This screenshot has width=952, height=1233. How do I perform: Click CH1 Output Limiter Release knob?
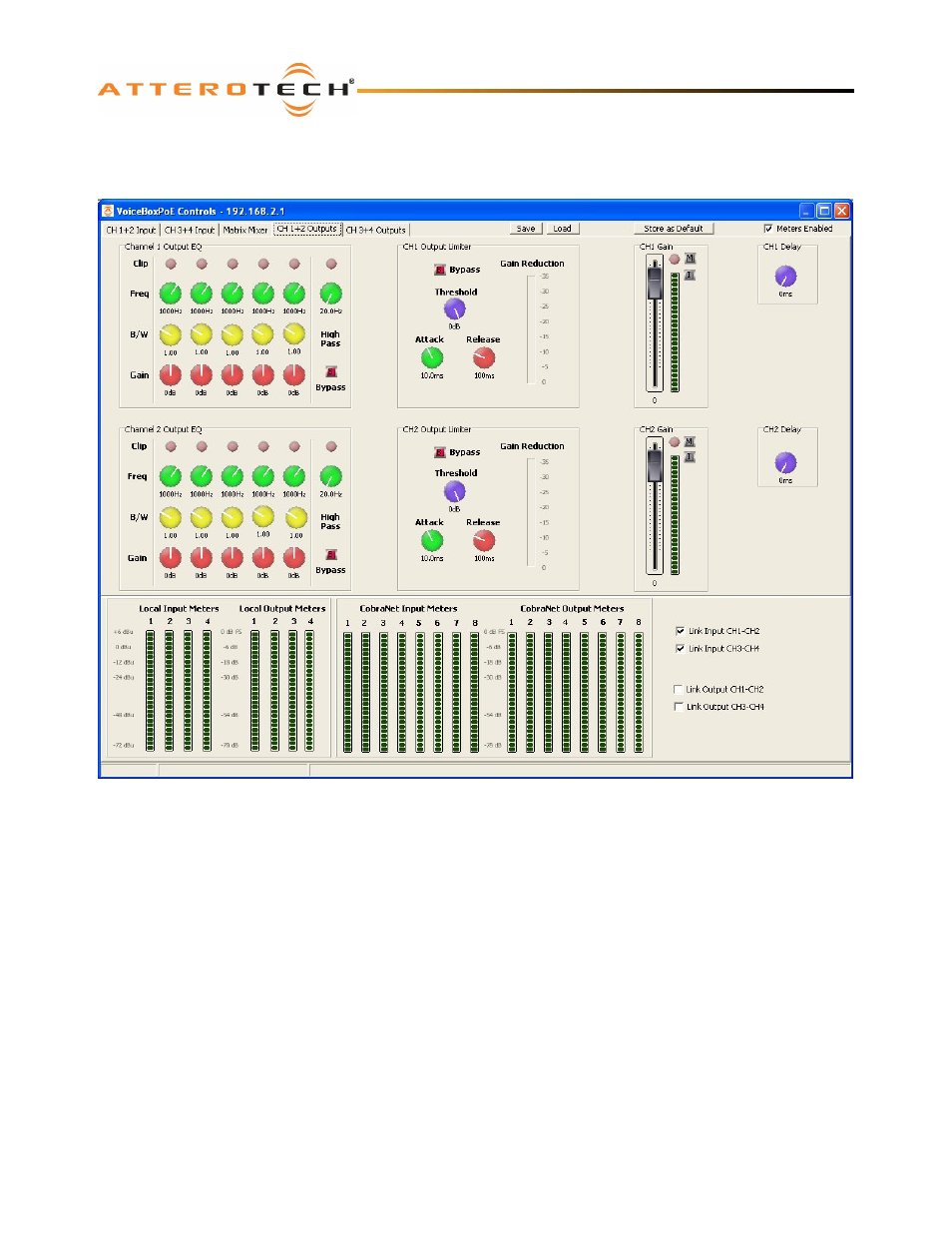pyautogui.click(x=484, y=357)
